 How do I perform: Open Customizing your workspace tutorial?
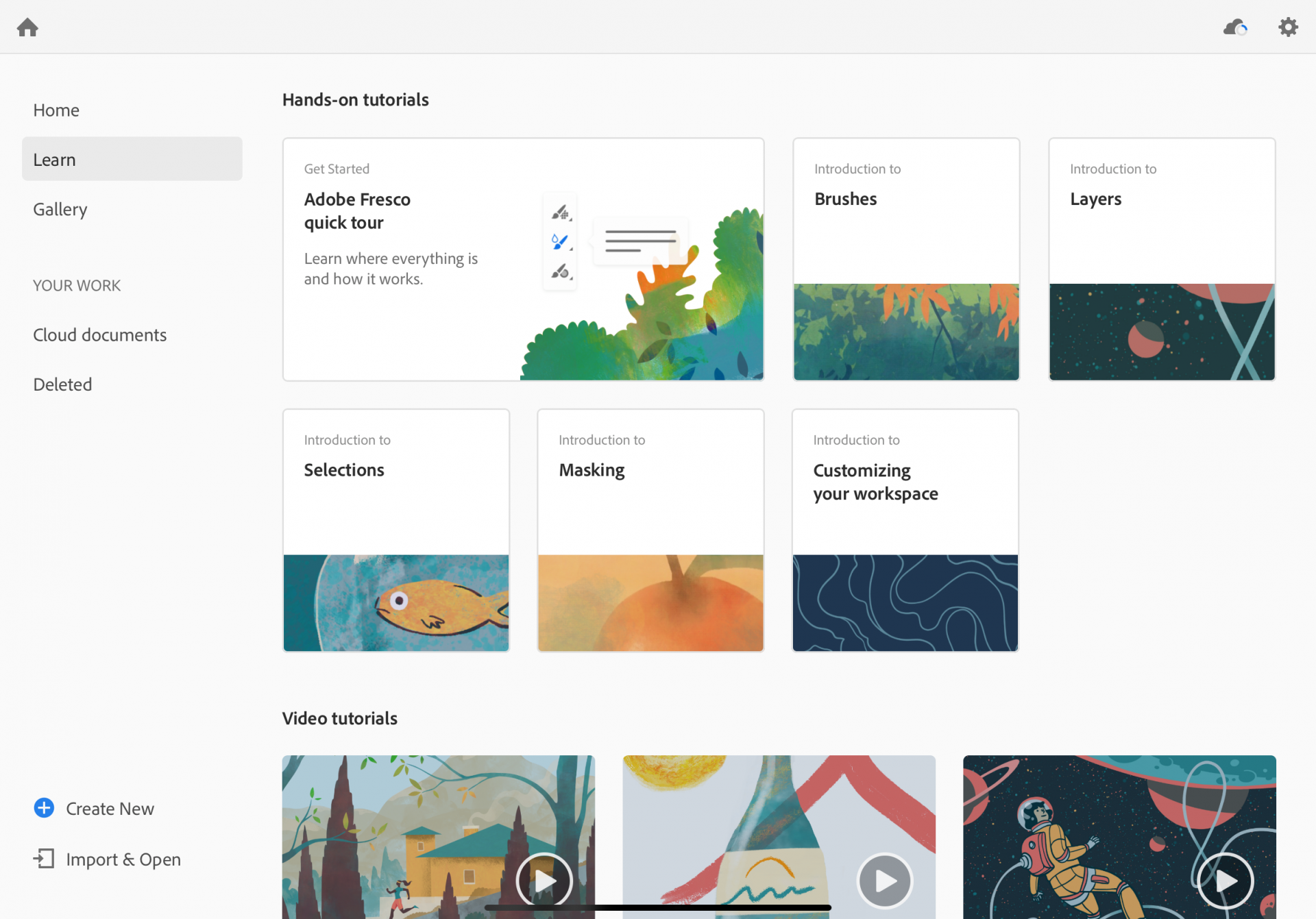(905, 530)
